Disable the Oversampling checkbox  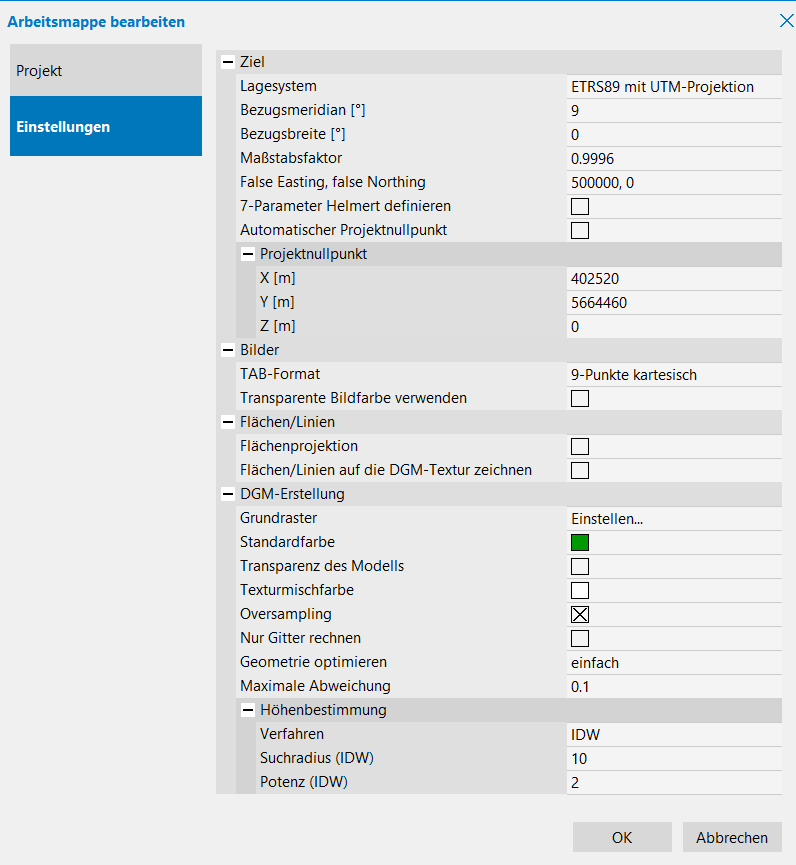pyautogui.click(x=580, y=614)
